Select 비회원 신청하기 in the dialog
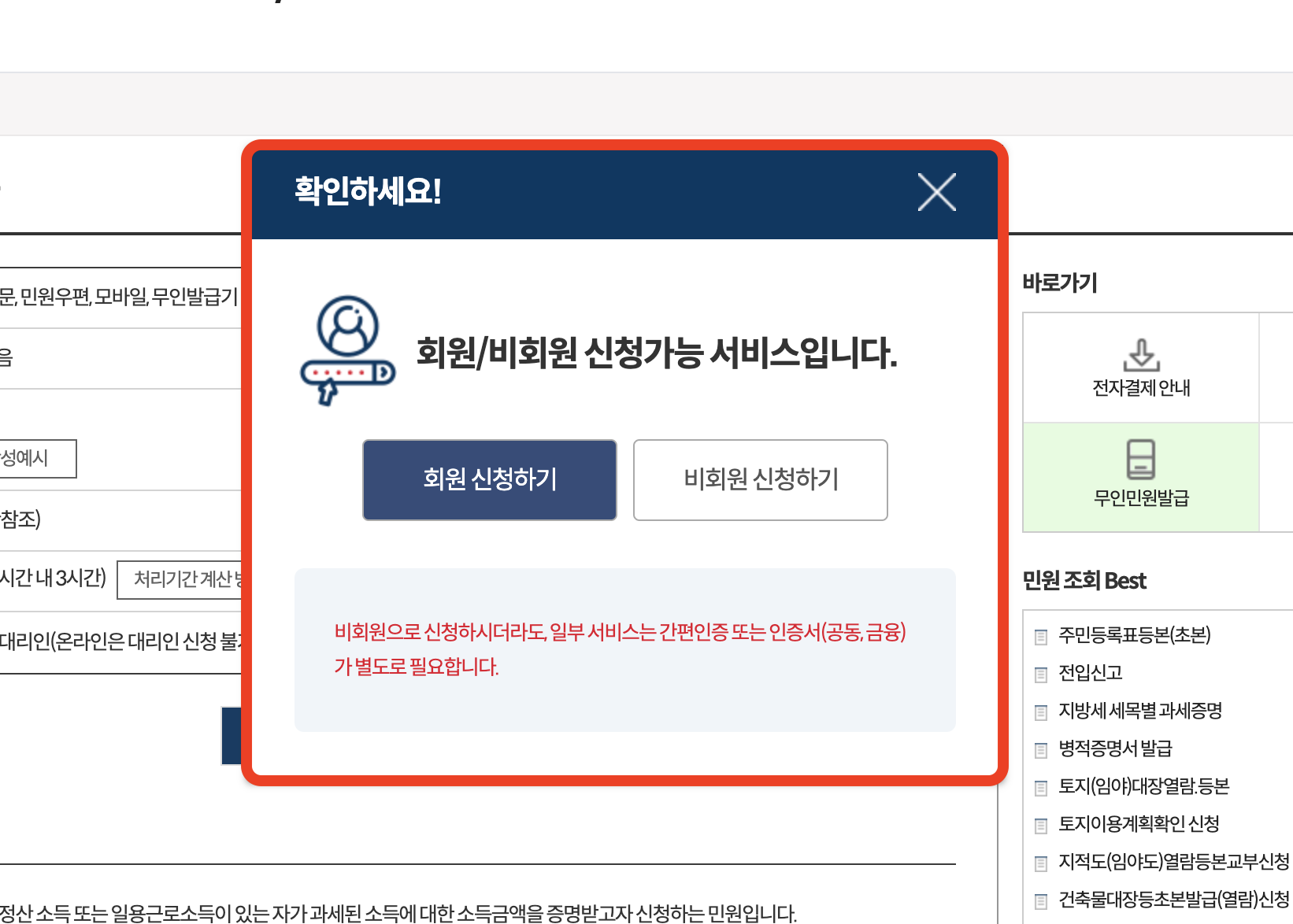The height and width of the screenshot is (924, 1293). pos(759,480)
